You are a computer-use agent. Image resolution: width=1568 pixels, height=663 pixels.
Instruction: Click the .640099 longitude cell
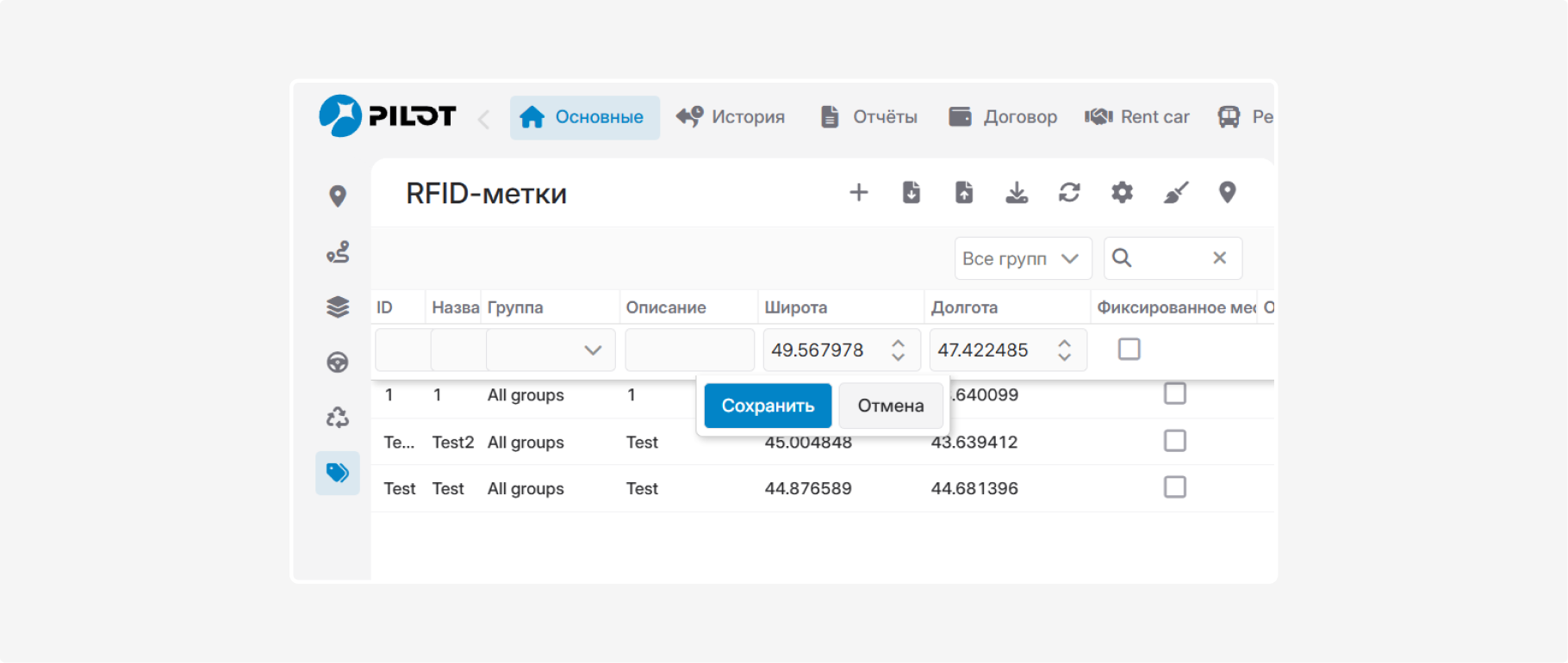[x=985, y=395]
